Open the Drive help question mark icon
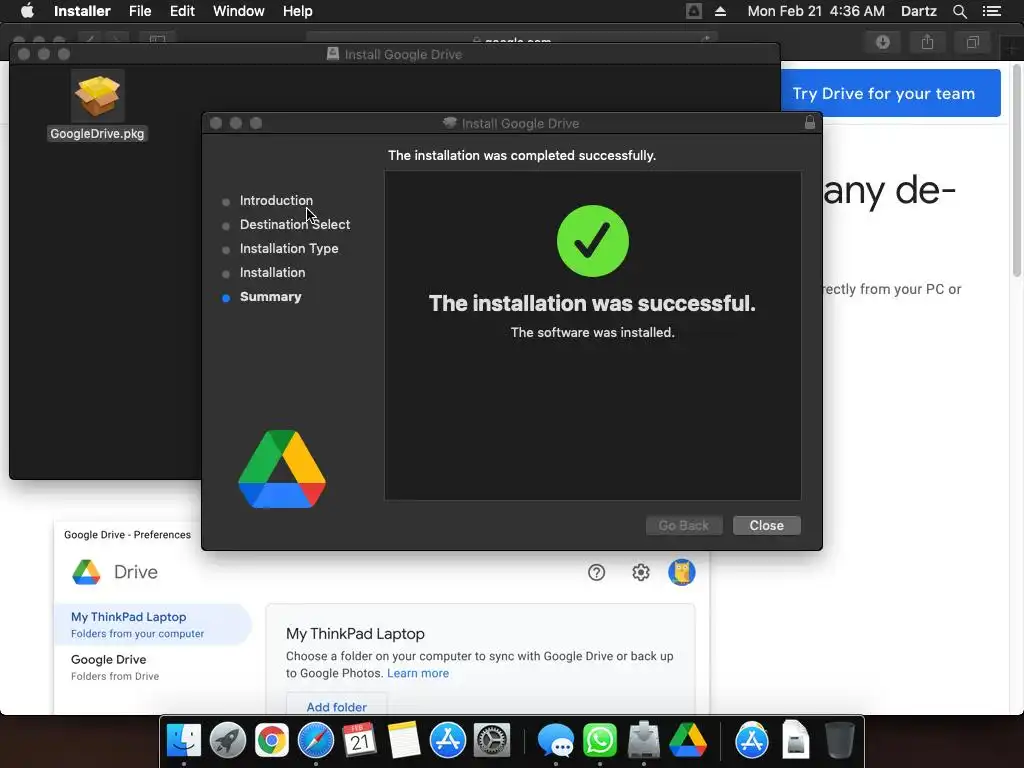 596,573
